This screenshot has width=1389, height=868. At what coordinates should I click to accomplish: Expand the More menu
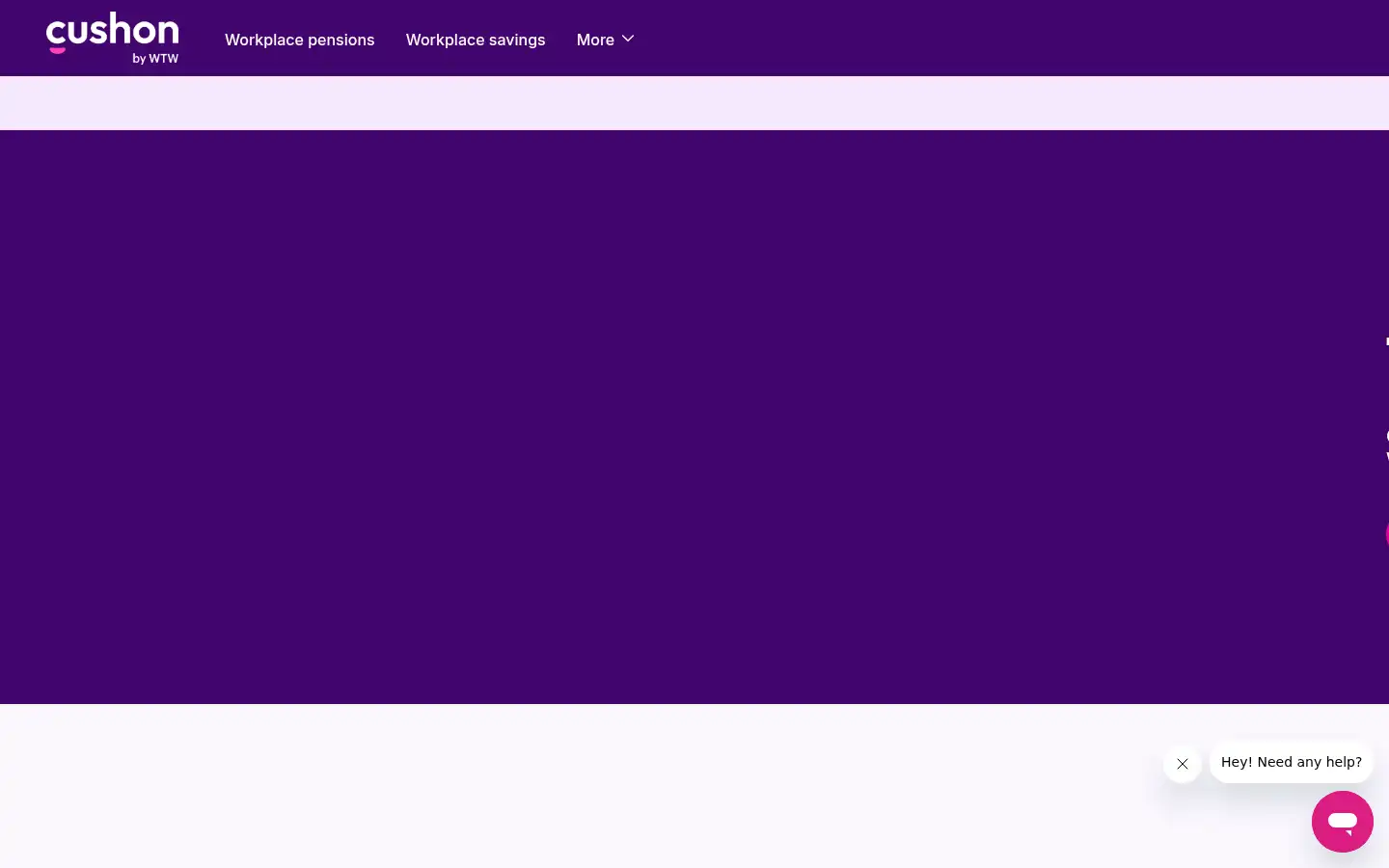pyautogui.click(x=605, y=40)
